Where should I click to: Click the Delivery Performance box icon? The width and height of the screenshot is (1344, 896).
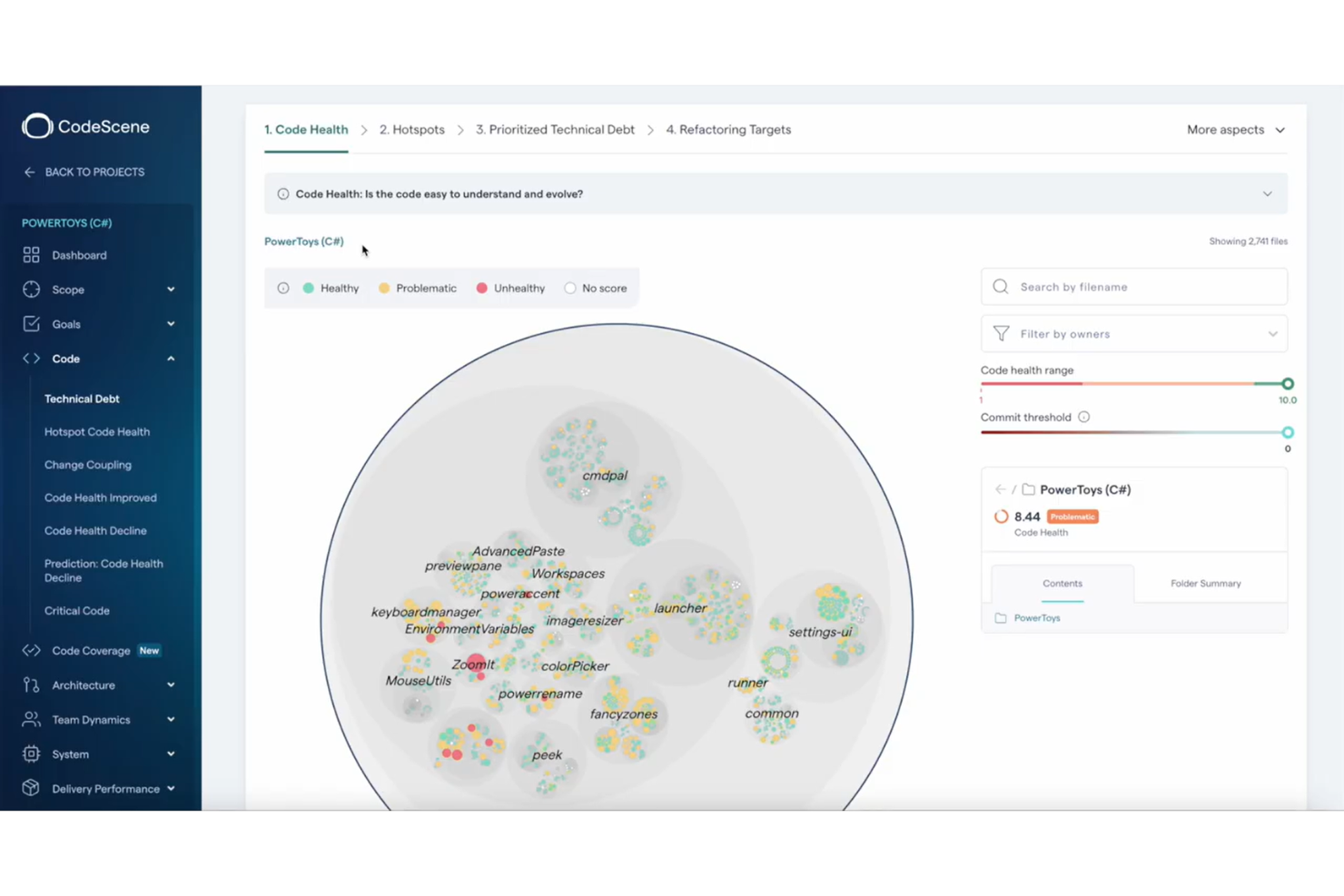(31, 788)
